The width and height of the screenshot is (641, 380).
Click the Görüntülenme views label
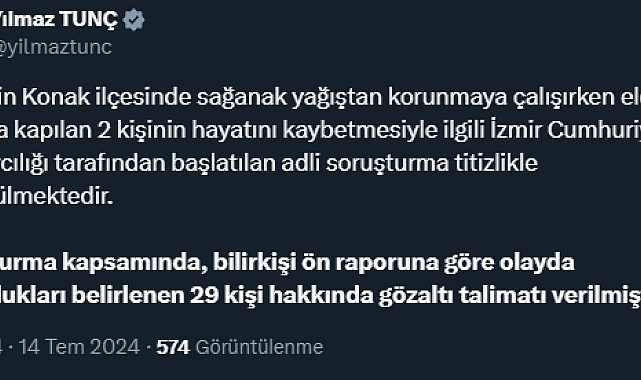(x=259, y=347)
